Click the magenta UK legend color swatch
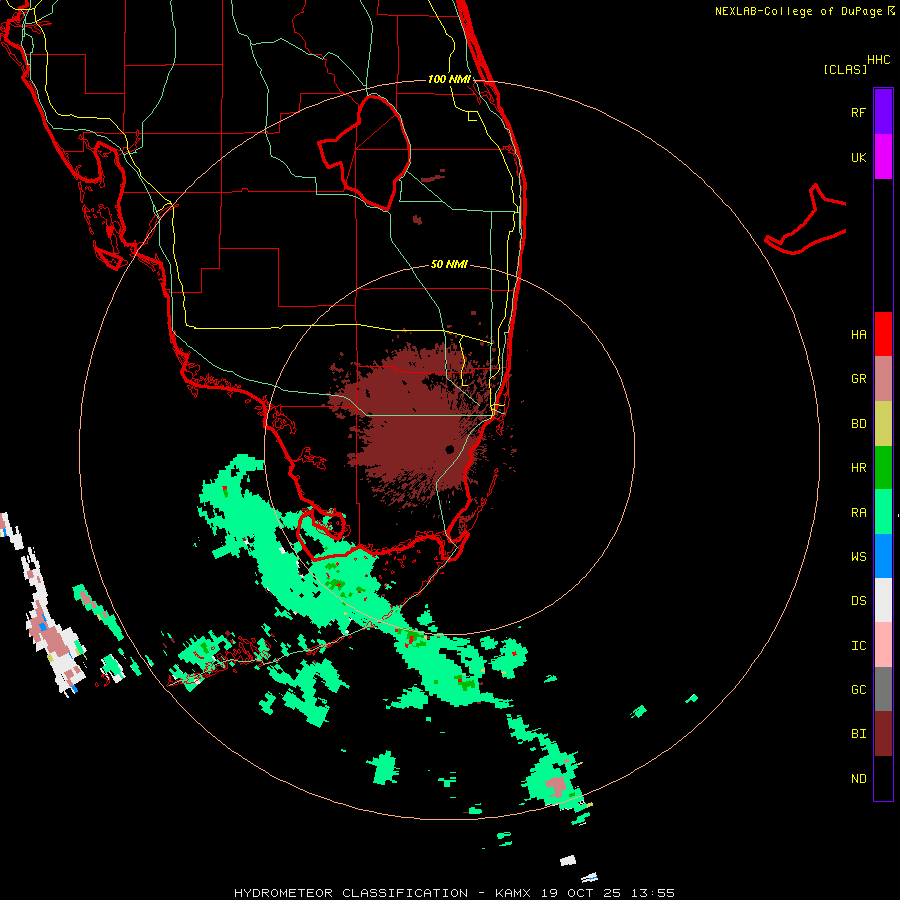This screenshot has width=900, height=900. tap(883, 157)
